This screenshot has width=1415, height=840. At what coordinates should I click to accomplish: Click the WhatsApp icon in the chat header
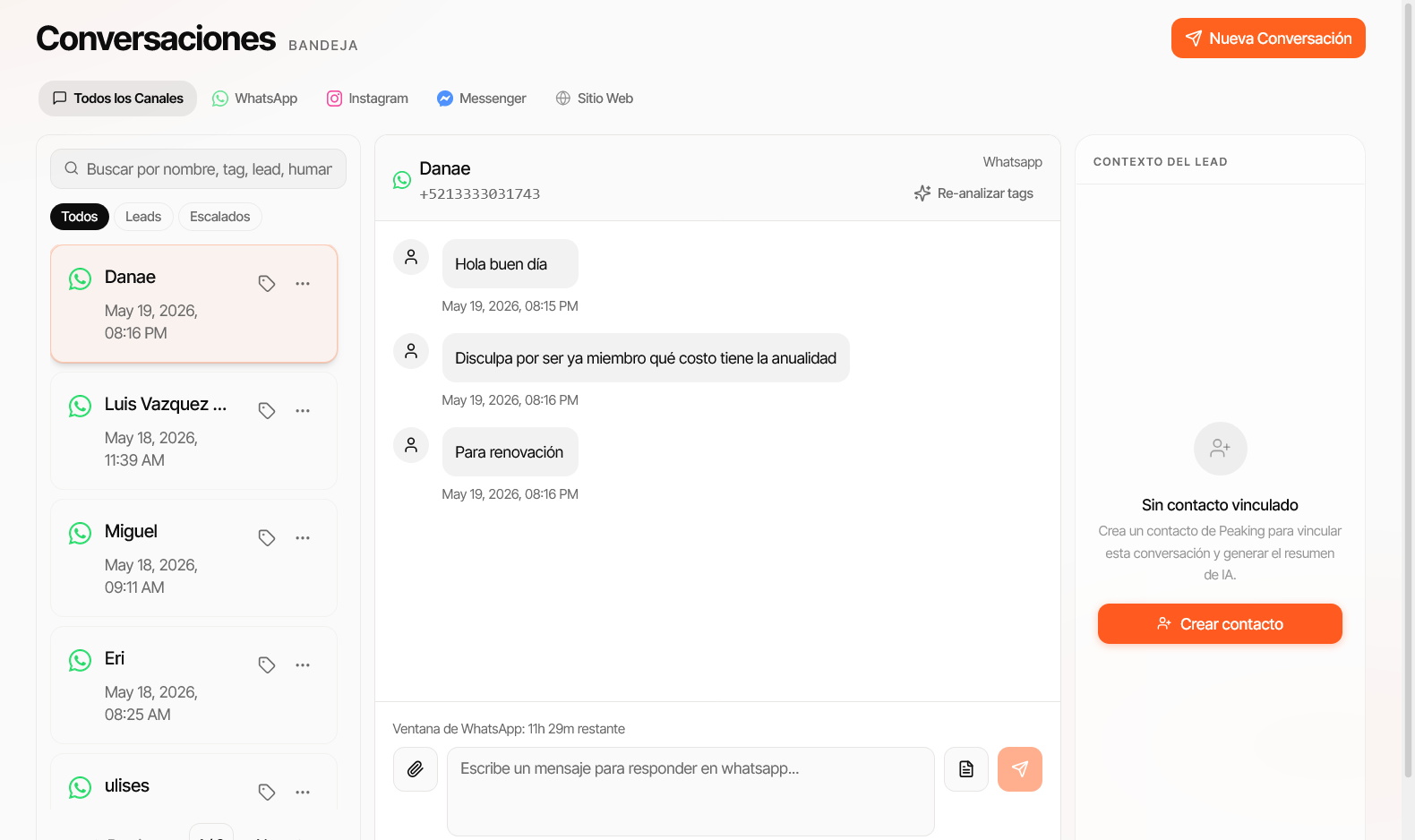[402, 180]
